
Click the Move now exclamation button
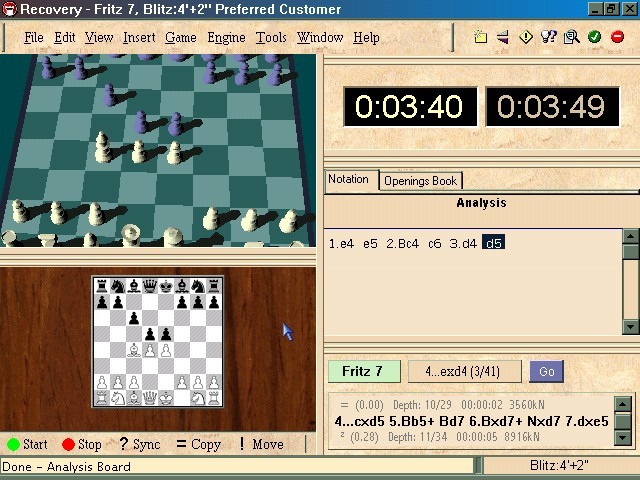click(x=262, y=444)
